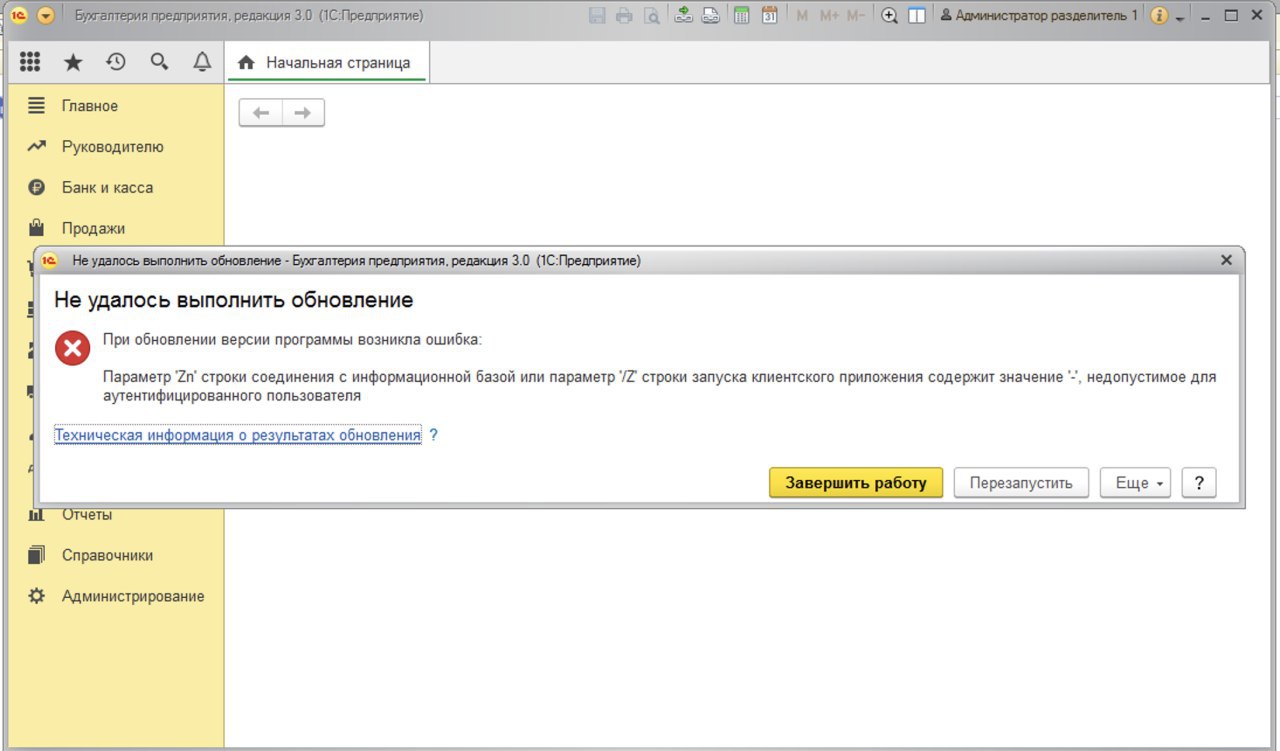Open the sections grid menu icon

[x=30, y=62]
